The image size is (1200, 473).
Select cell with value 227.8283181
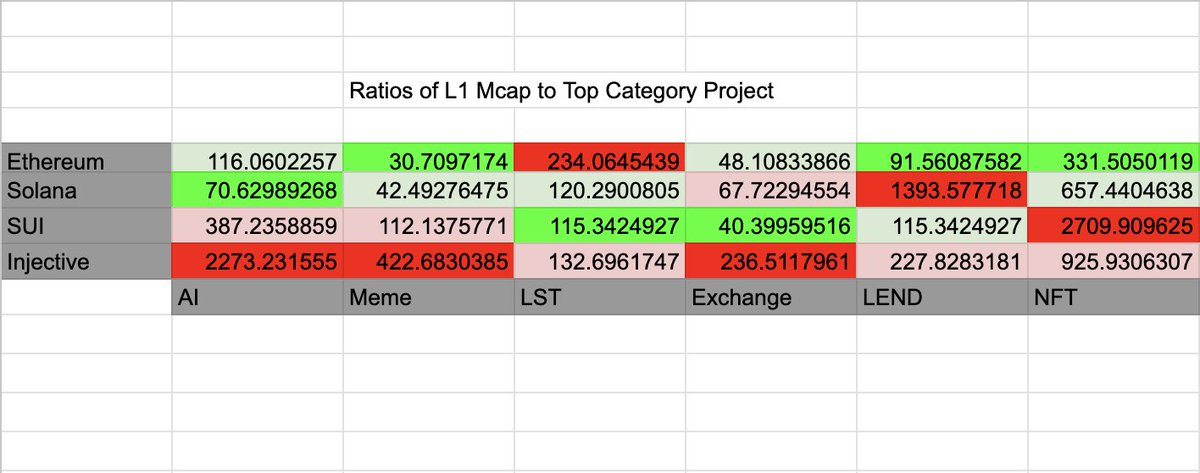942,263
